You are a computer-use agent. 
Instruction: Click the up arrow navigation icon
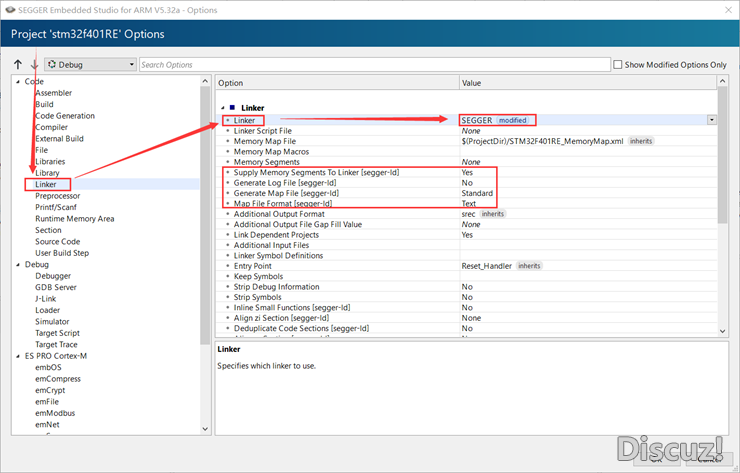tap(18, 65)
